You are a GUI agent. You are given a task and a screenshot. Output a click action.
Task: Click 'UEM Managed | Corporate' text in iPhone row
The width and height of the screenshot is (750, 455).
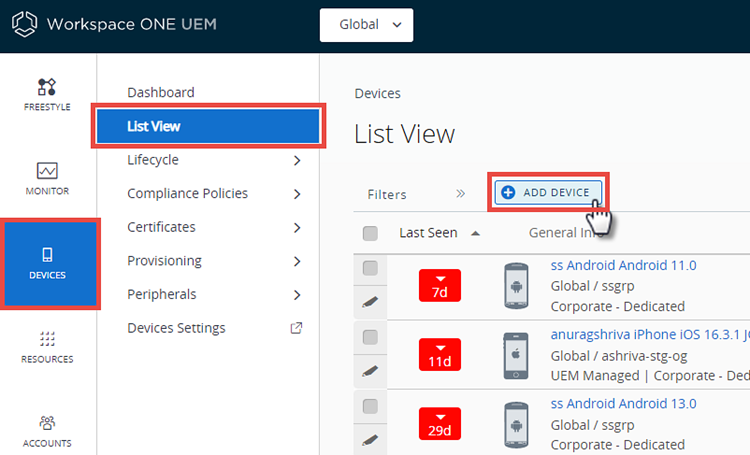coord(650,376)
